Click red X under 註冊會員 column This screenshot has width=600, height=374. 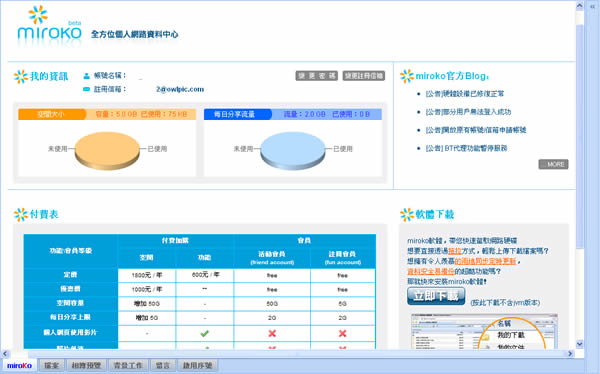tap(342, 333)
